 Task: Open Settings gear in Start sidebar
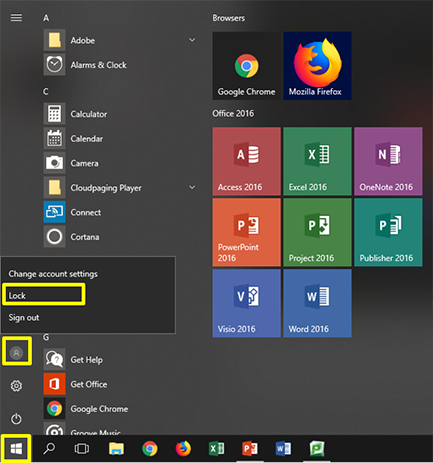pos(16,386)
